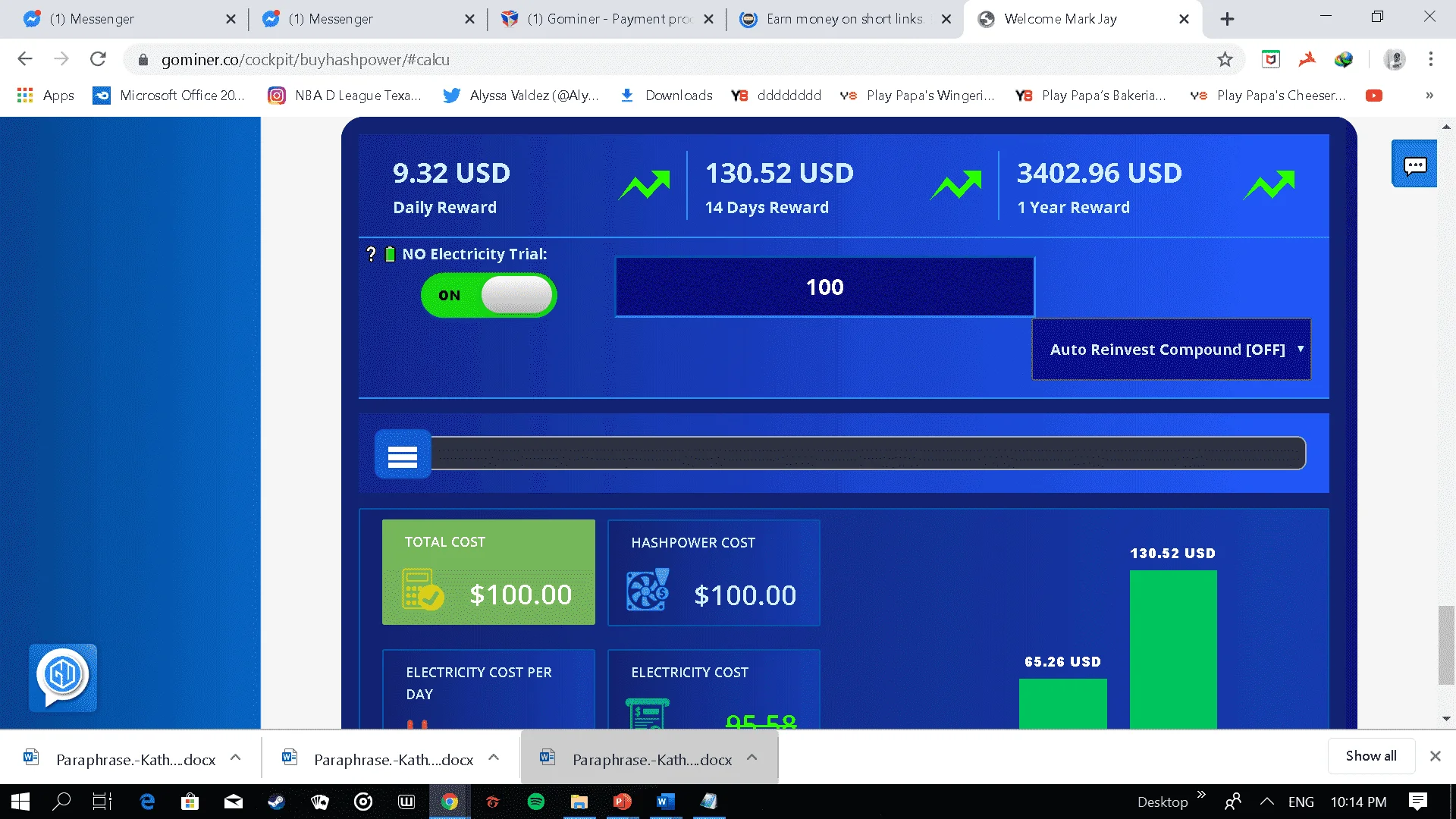Open a new browser tab
Image resolution: width=1456 pixels, height=819 pixels.
click(x=1227, y=19)
